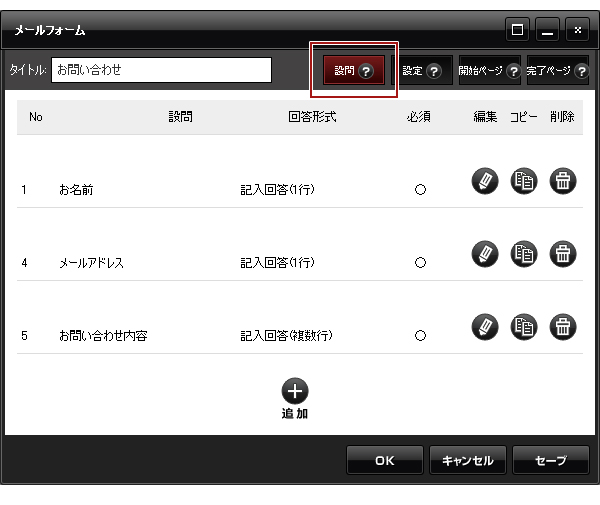This screenshot has height=505, width=600.
Task: Switch to the 開始ページ tab
Action: (x=489, y=70)
